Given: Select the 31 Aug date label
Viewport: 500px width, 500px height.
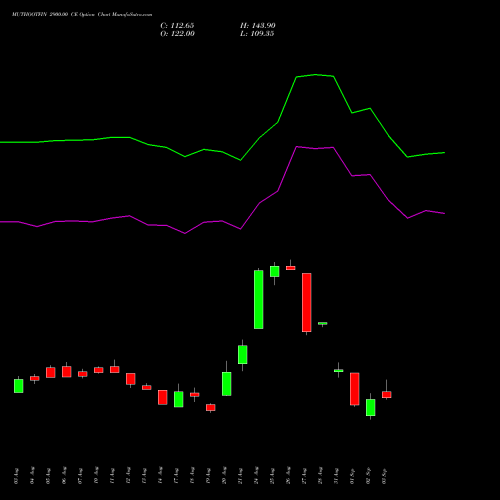Looking at the screenshot, I should coord(336,476).
